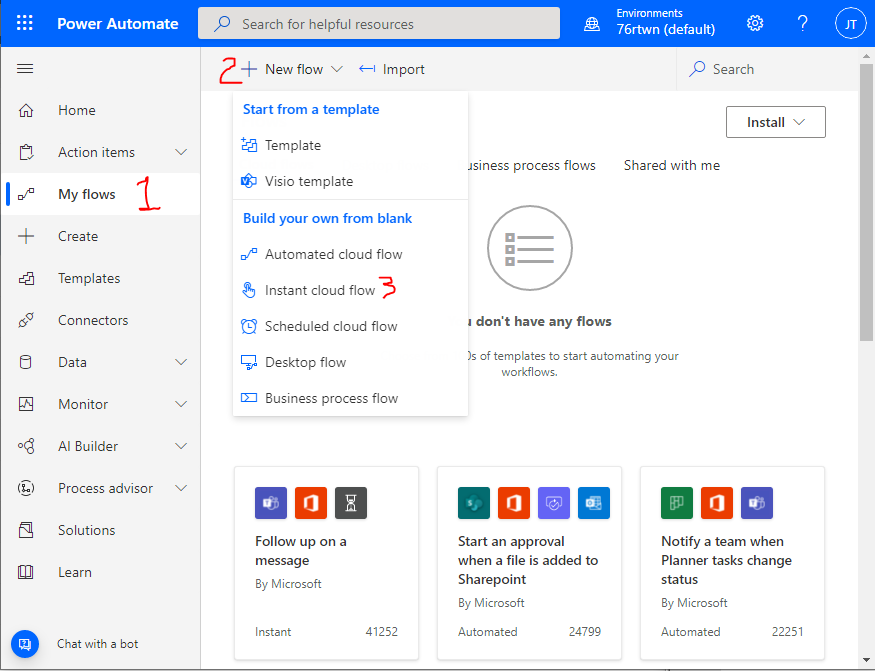Click the Solutions icon in sidebar

(x=26, y=530)
